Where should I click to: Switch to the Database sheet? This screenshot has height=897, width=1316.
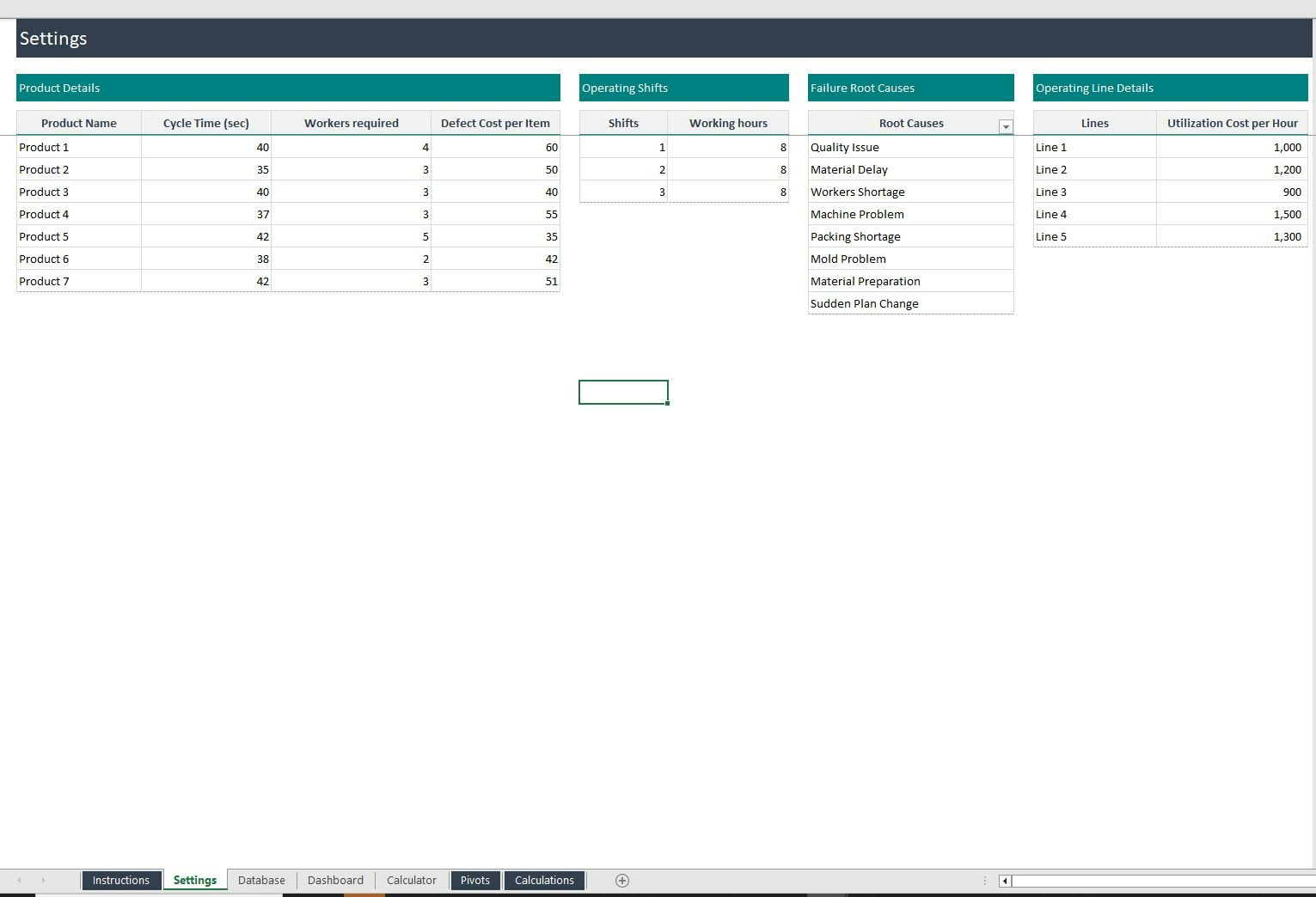pos(260,880)
